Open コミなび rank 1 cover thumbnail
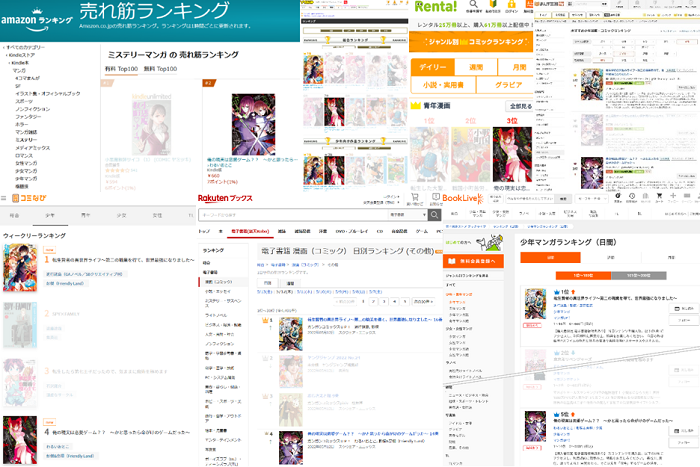This screenshot has width=700, height=467. click(x=20, y=267)
